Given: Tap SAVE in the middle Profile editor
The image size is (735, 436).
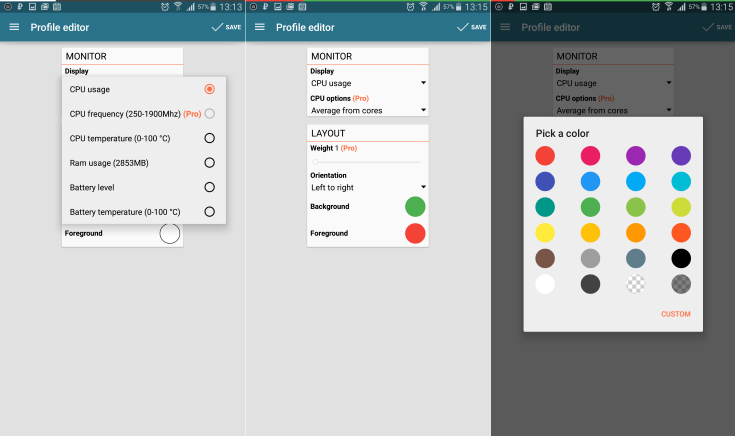Looking at the screenshot, I should [x=472, y=27].
